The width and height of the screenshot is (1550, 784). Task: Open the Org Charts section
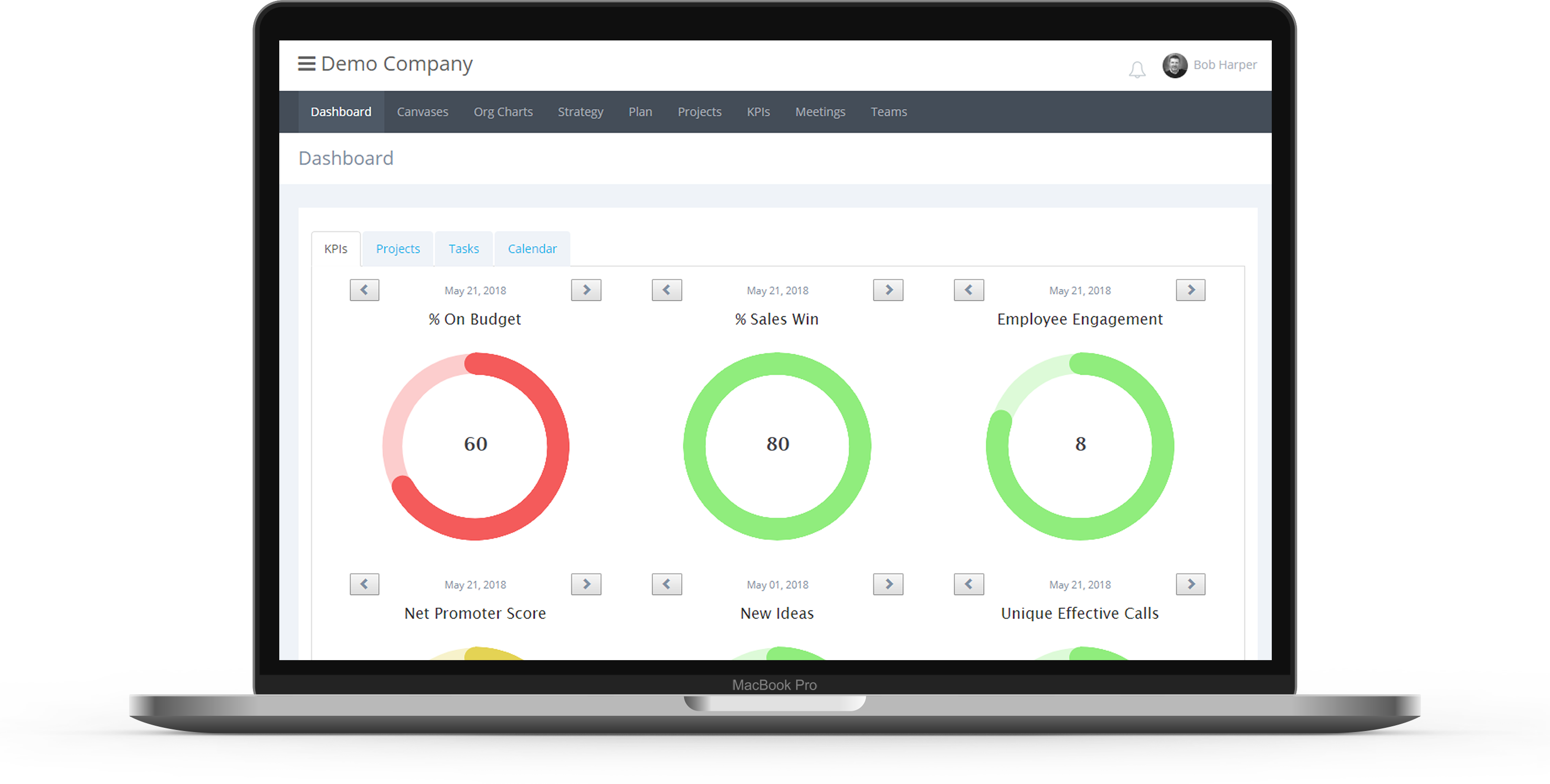point(503,112)
